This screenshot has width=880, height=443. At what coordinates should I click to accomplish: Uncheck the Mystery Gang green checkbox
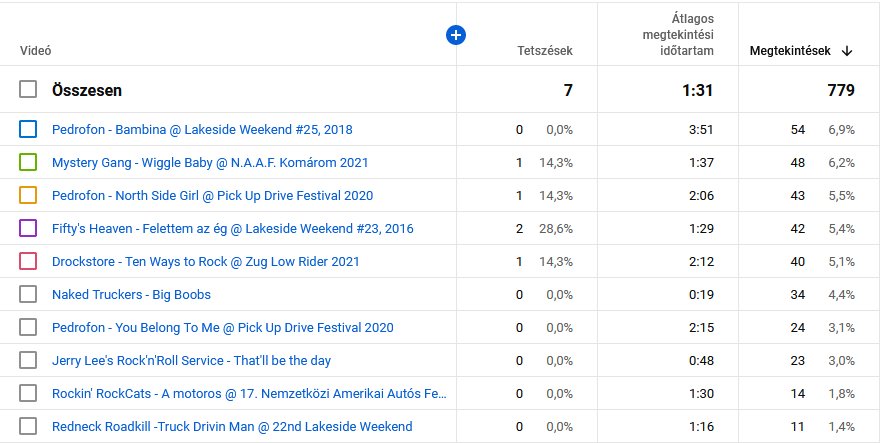point(28,162)
